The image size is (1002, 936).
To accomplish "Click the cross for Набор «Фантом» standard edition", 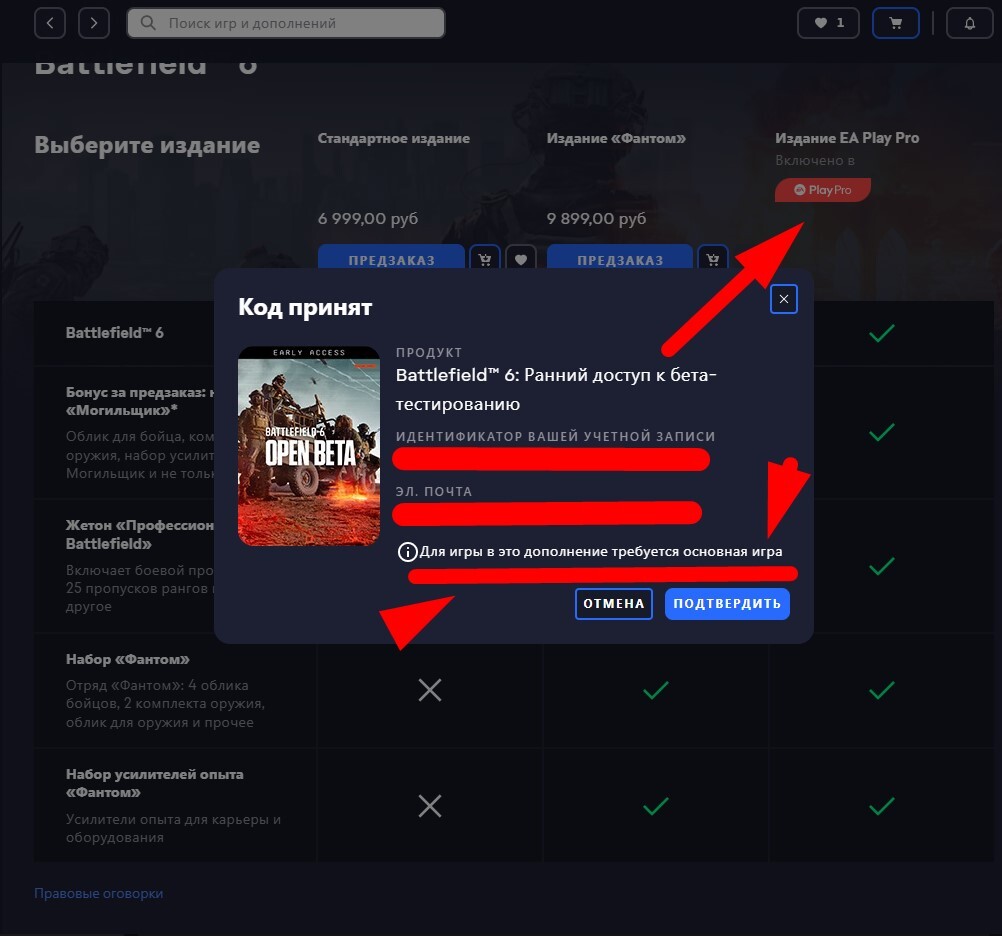I will click(x=429, y=690).
